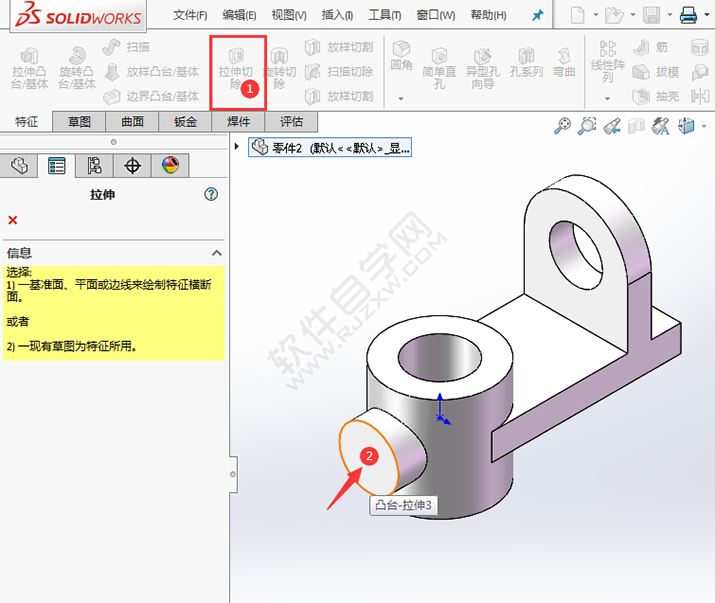The height and width of the screenshot is (603, 715).
Task: Click the panel collapse handle on the splitter
Action: (x=233, y=474)
